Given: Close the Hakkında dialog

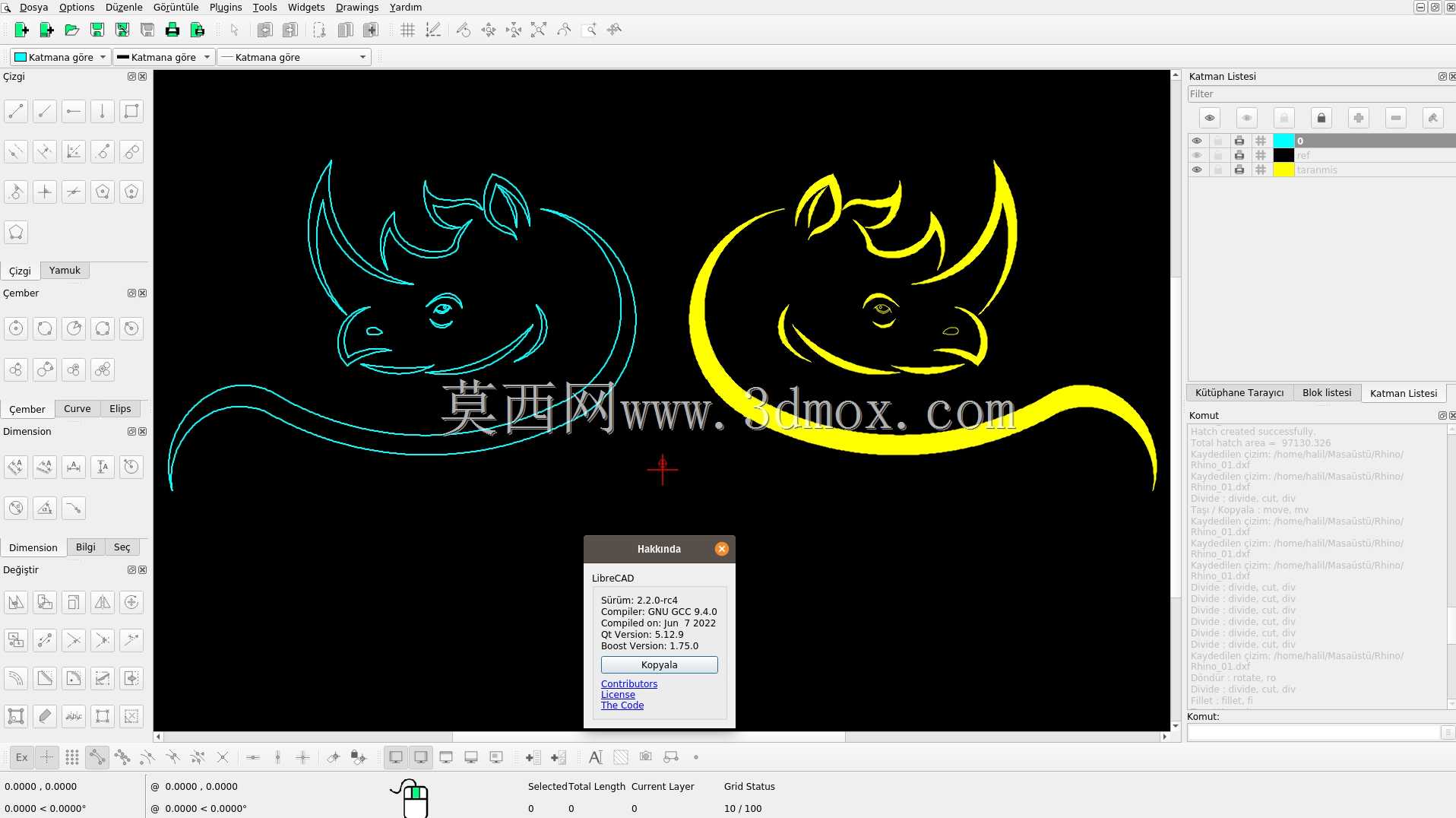Looking at the screenshot, I should click(722, 549).
